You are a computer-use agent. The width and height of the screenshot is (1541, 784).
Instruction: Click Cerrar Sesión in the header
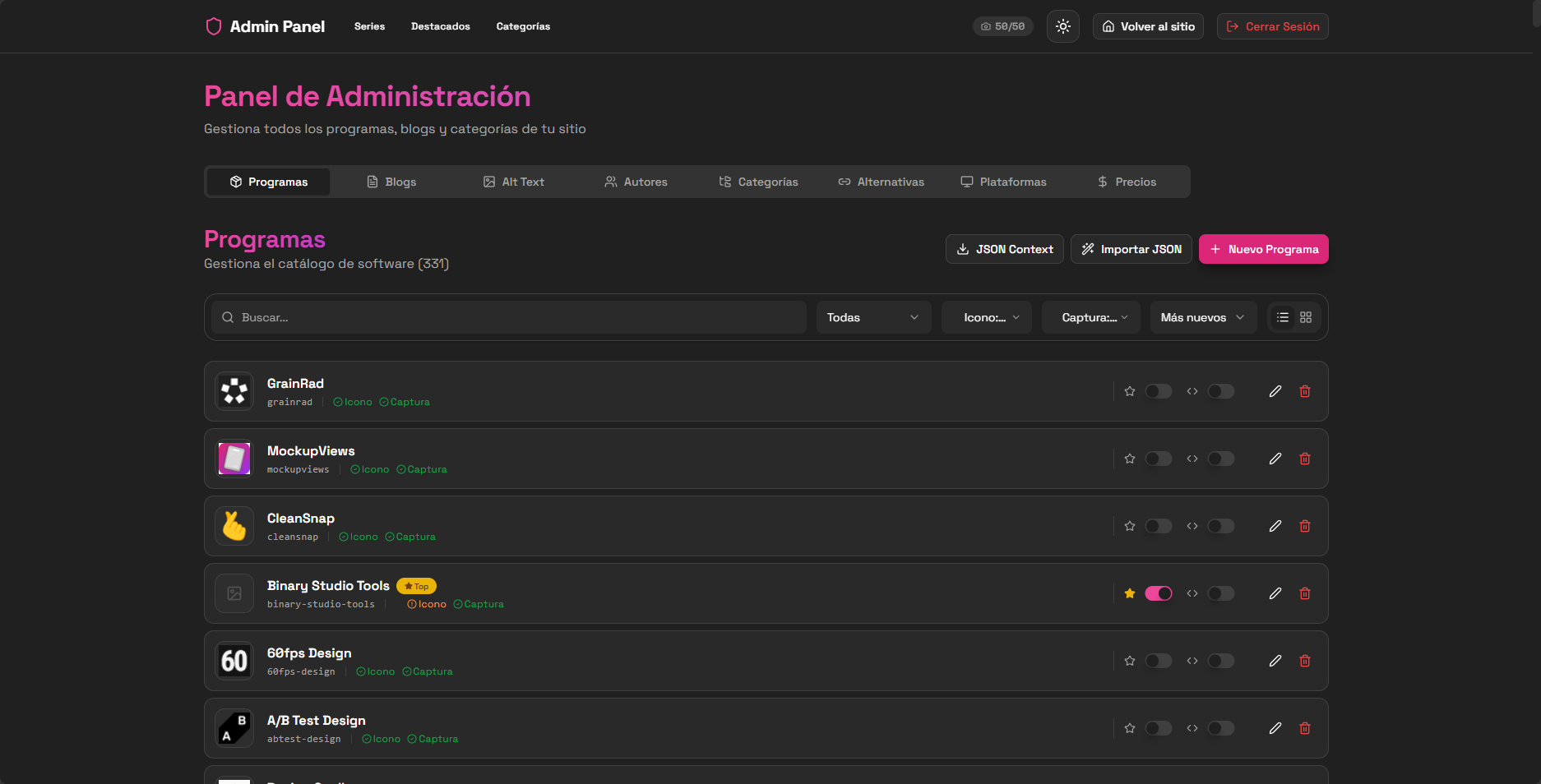pyautogui.click(x=1272, y=25)
